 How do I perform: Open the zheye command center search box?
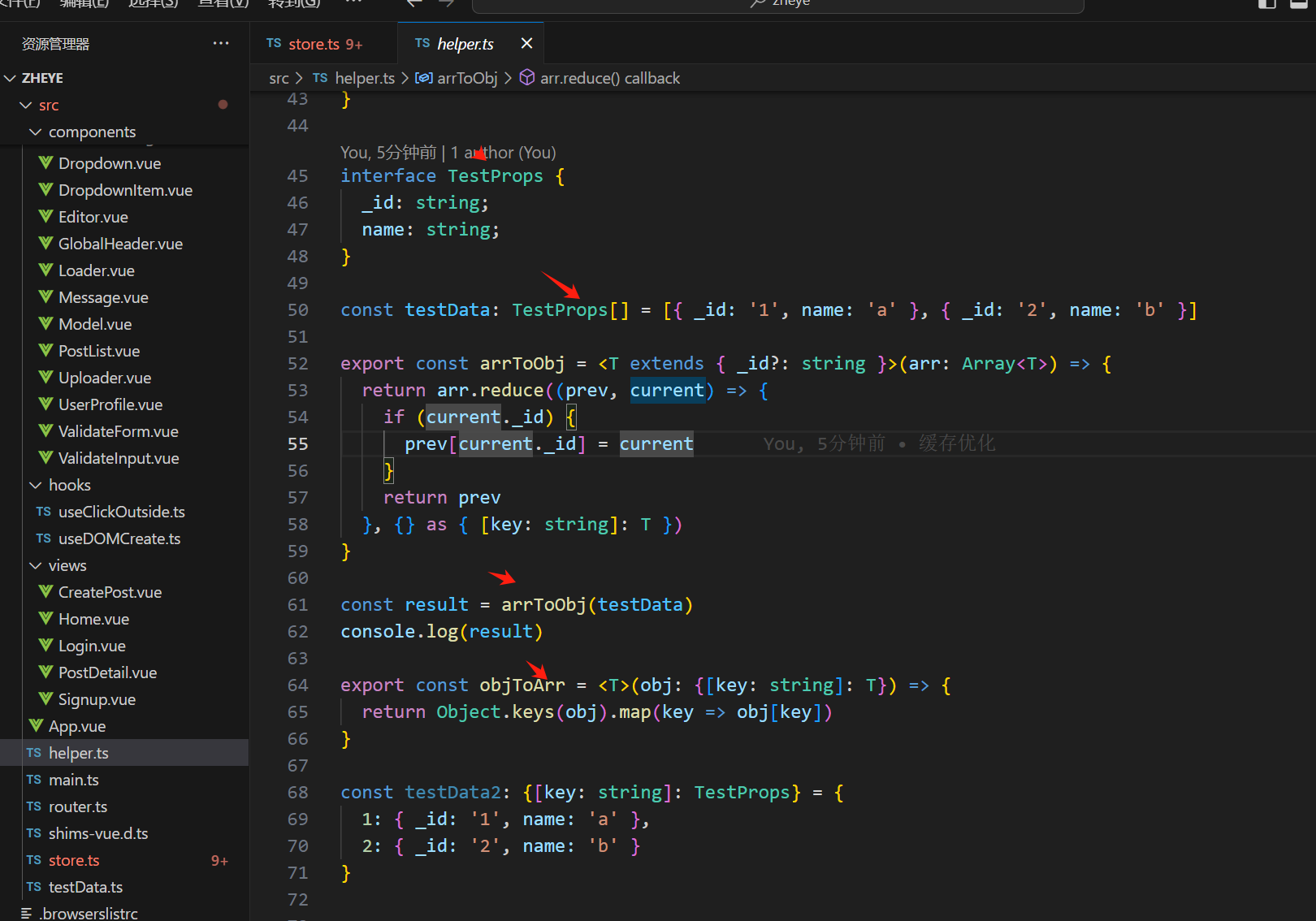777,4
